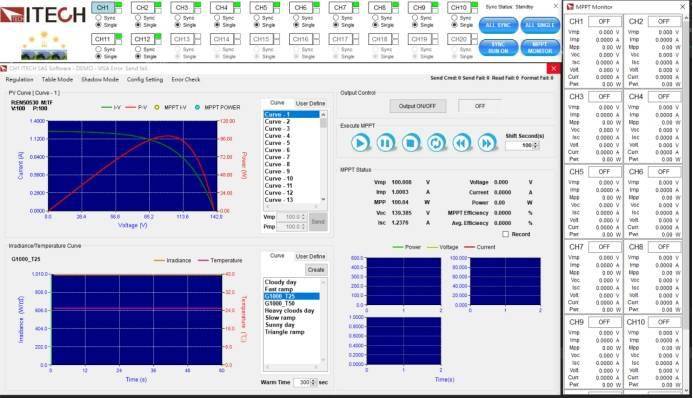
Task: Enable the Record checkbox
Action: [x=506, y=234]
